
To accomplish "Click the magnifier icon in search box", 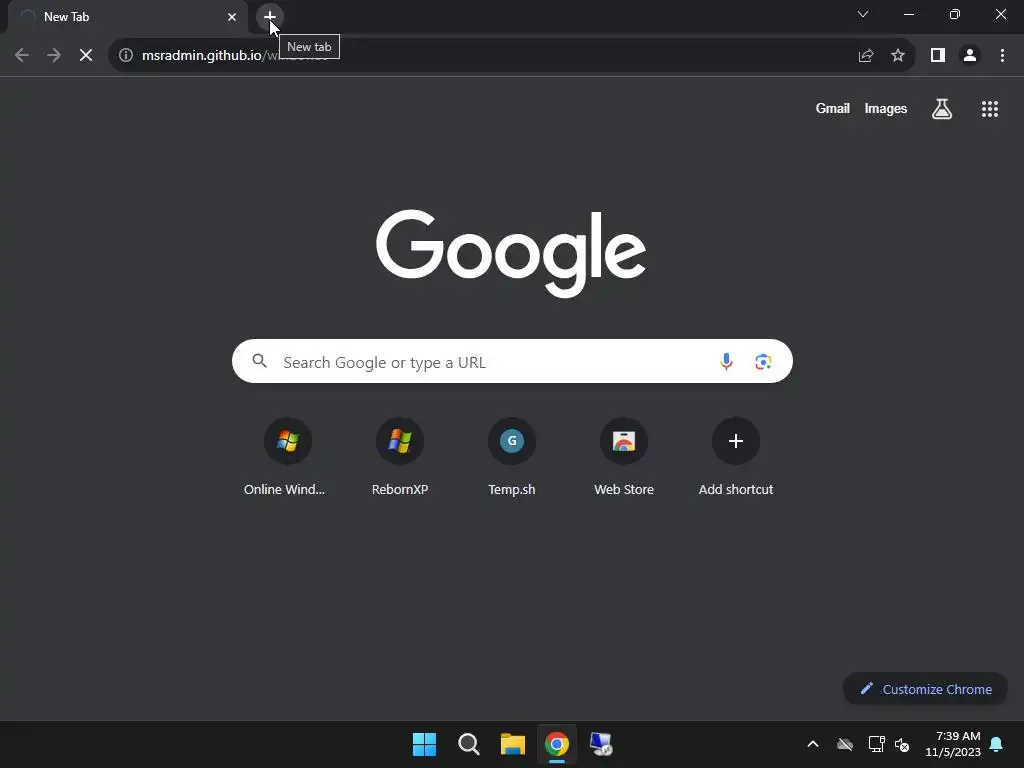I will (260, 361).
